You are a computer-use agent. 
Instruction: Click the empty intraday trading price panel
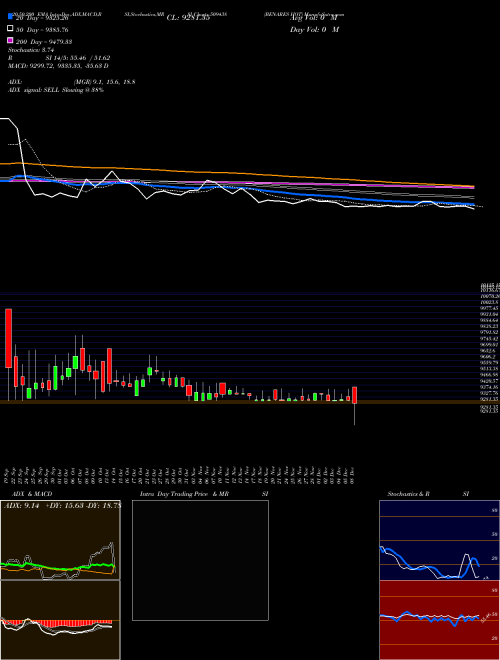tap(200, 560)
